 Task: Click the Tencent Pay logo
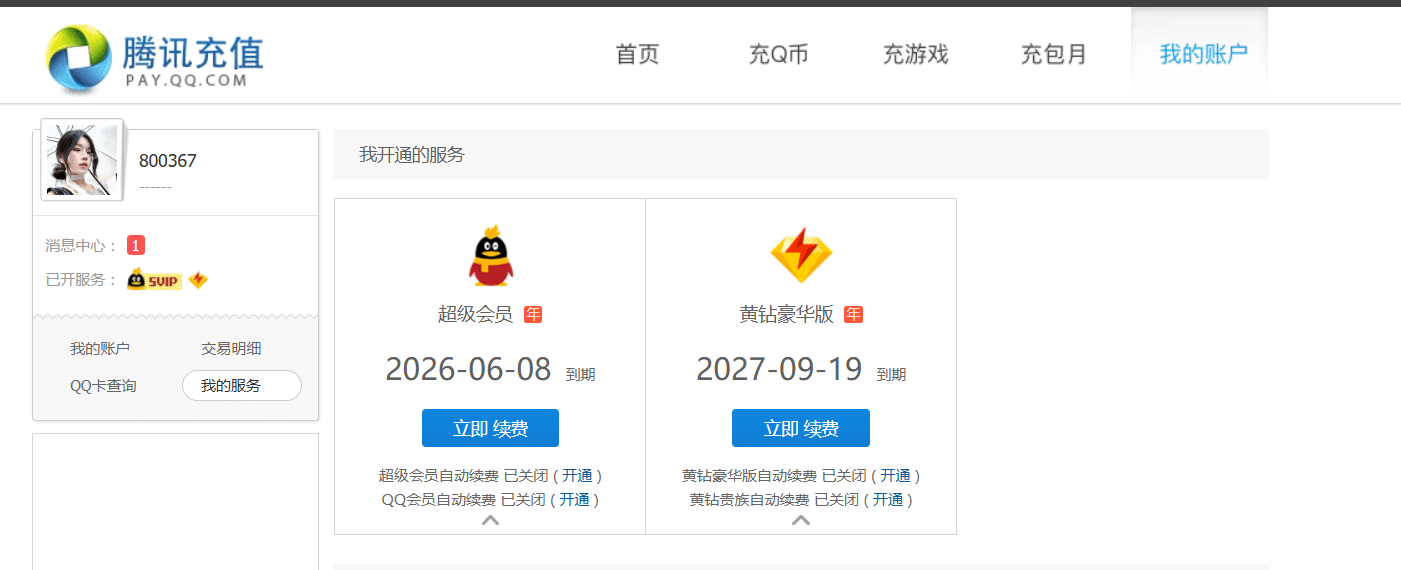point(155,58)
